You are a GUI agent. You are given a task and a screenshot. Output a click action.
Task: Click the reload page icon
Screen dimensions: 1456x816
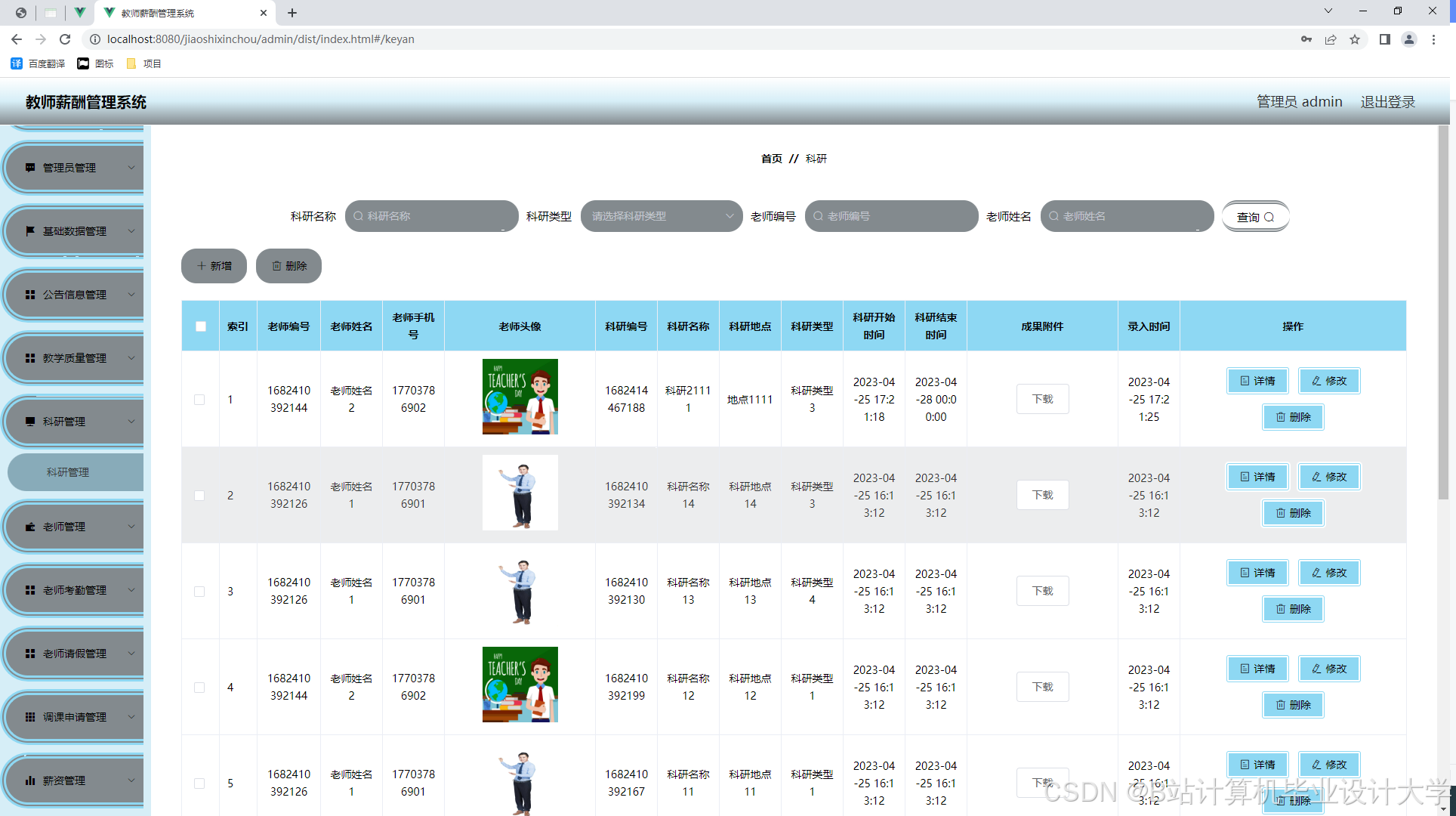tap(65, 39)
